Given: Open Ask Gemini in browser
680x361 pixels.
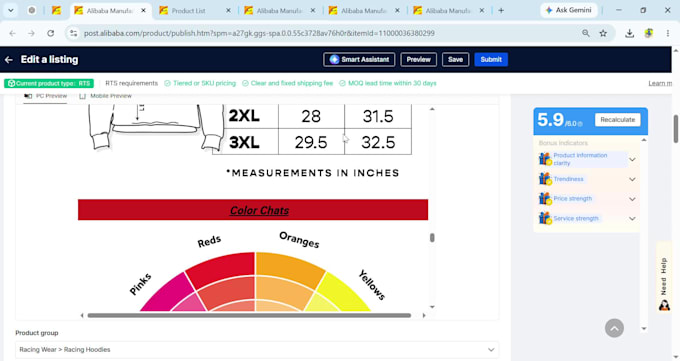Looking at the screenshot, I should 569,10.
